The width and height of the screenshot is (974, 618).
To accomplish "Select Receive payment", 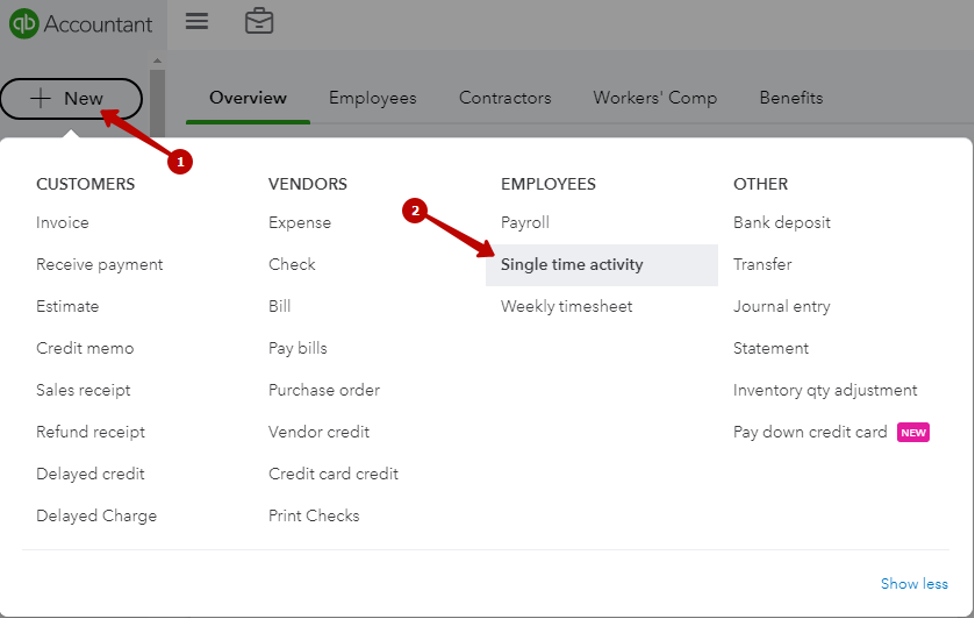I will point(99,265).
